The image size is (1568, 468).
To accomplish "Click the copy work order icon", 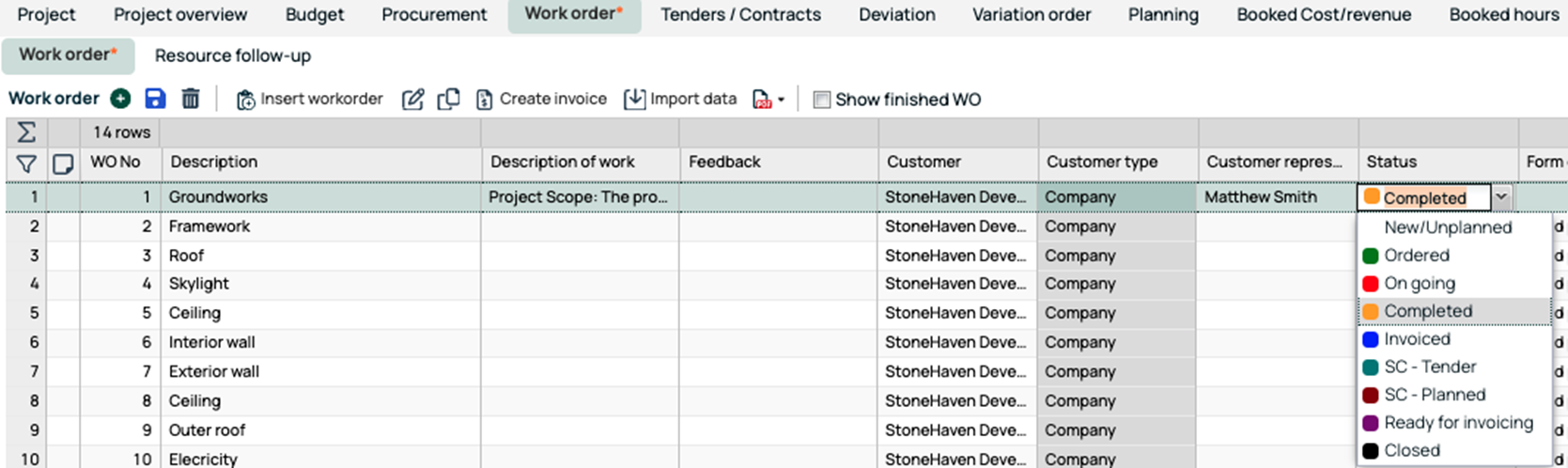I will click(x=448, y=100).
